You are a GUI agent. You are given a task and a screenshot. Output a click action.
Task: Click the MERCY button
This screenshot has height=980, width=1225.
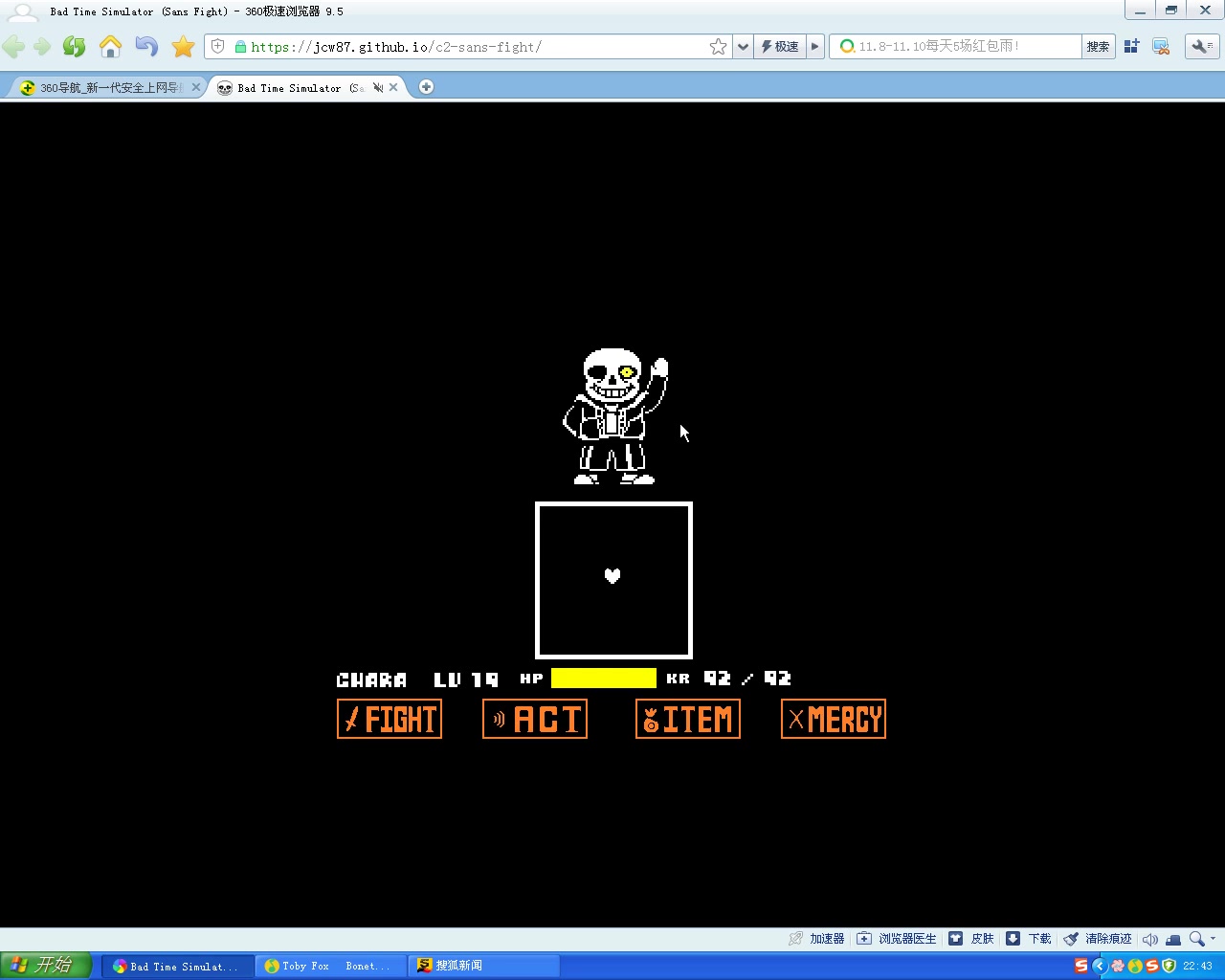click(x=834, y=719)
